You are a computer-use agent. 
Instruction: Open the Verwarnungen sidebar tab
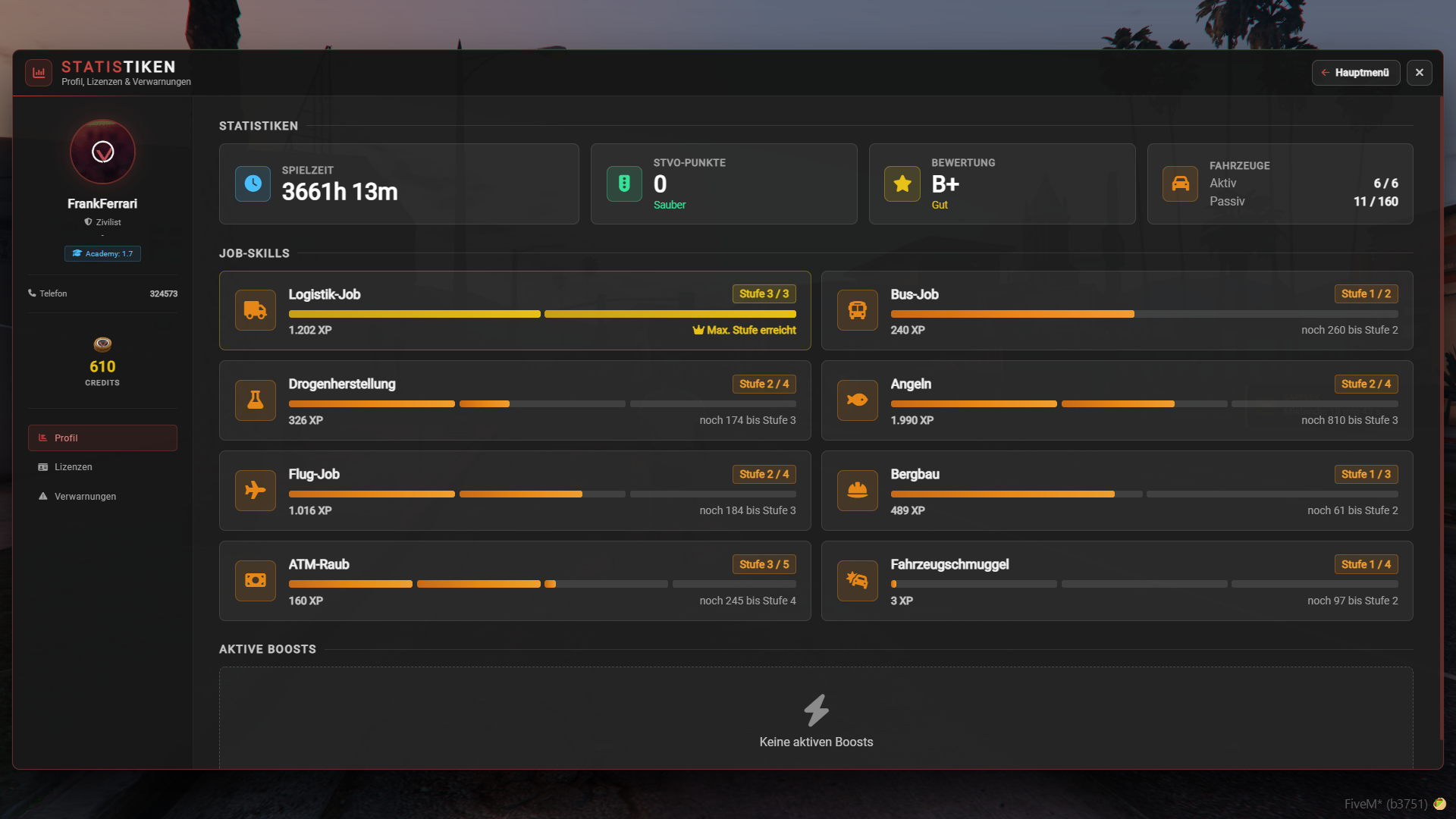pos(102,497)
